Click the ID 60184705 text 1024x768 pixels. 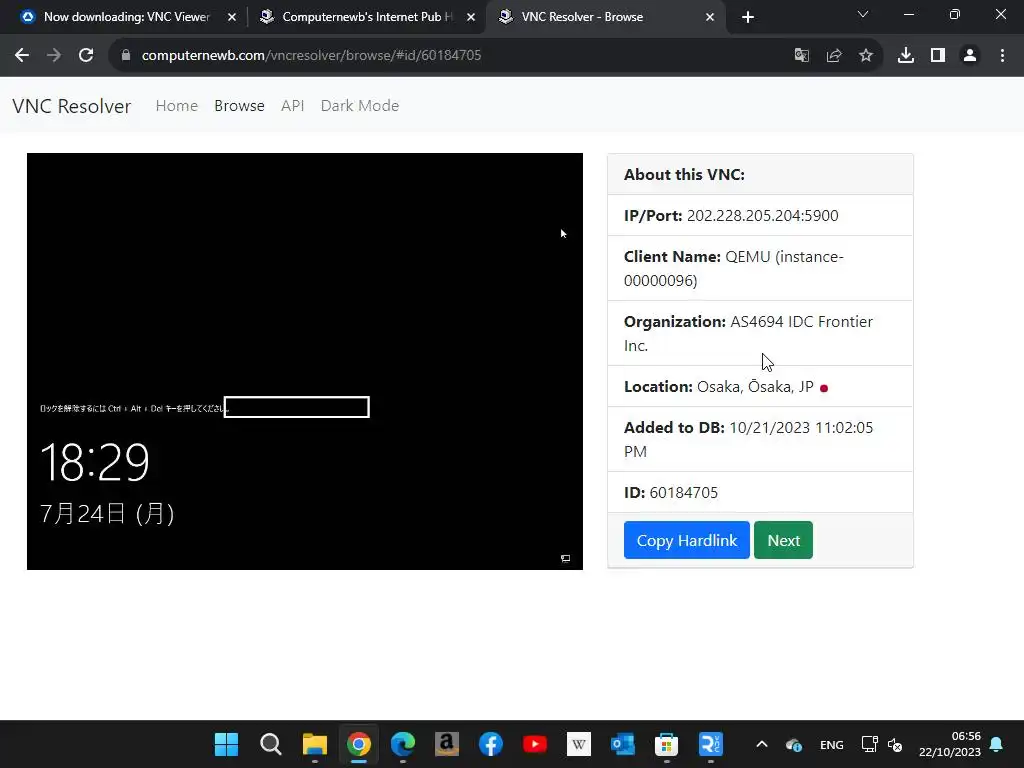click(671, 492)
